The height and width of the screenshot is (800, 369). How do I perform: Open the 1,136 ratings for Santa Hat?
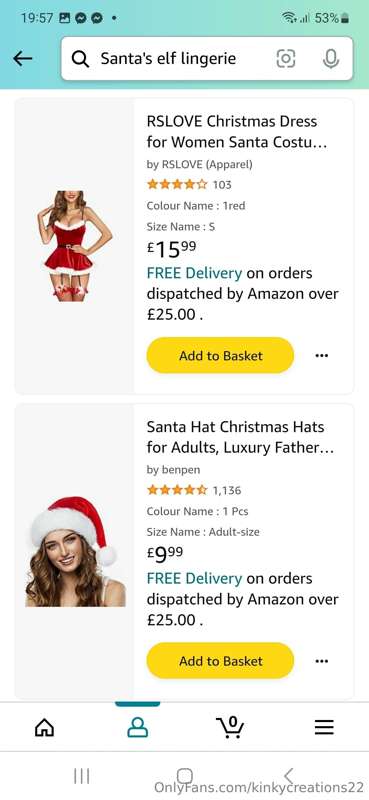coord(227,490)
